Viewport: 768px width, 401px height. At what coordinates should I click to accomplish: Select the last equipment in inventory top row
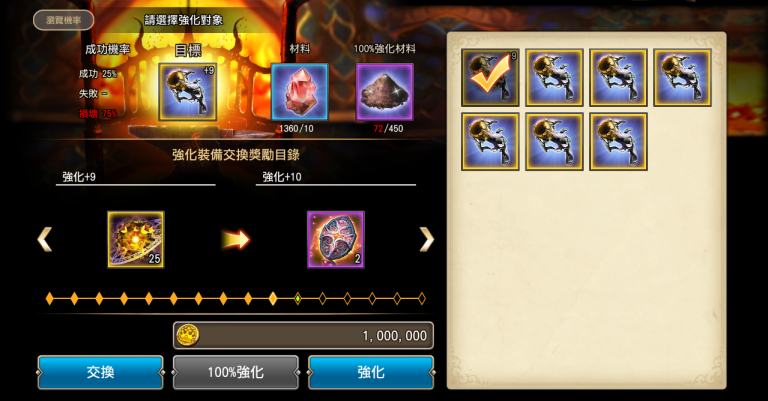click(x=682, y=77)
